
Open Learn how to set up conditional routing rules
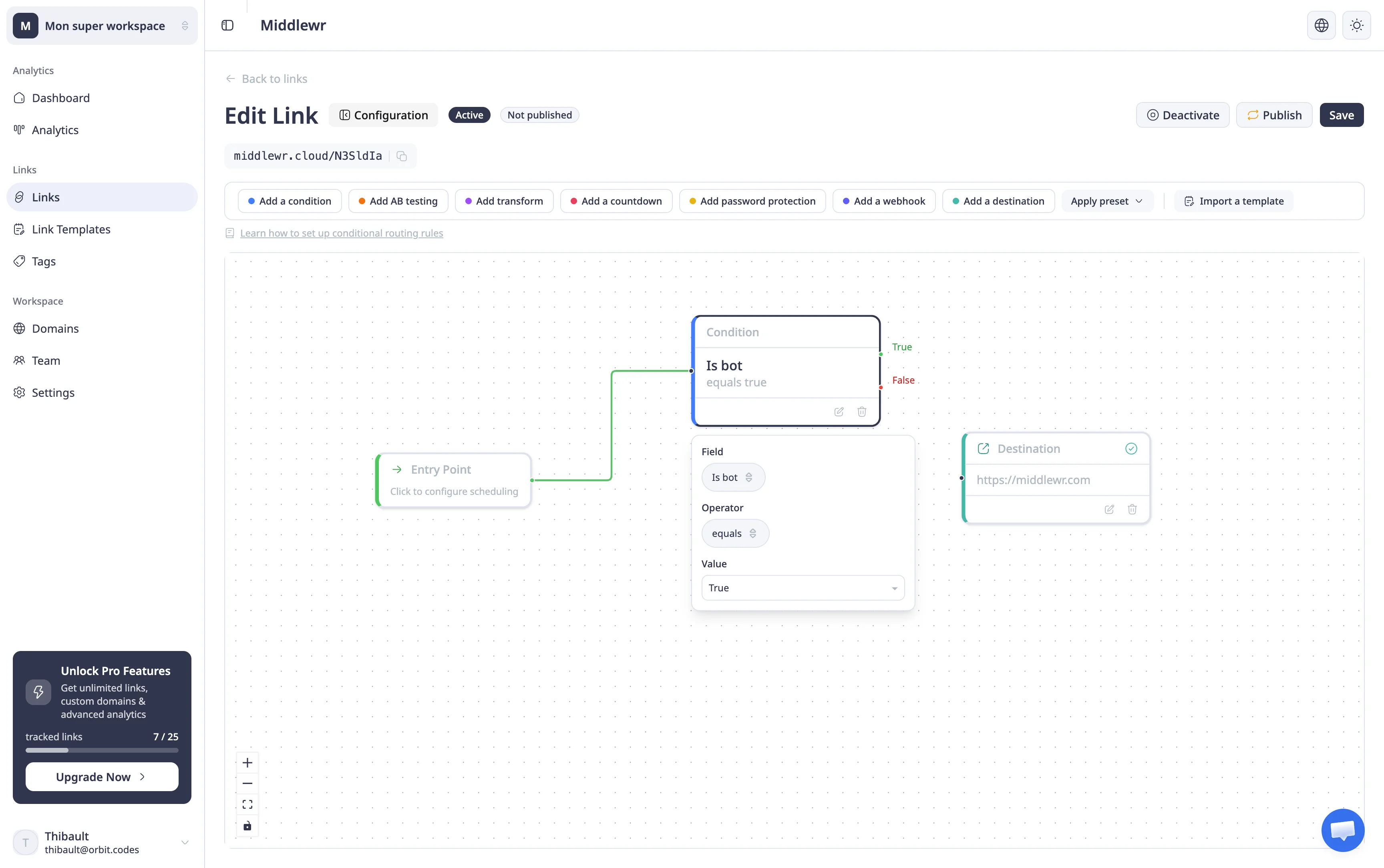pyautogui.click(x=342, y=233)
